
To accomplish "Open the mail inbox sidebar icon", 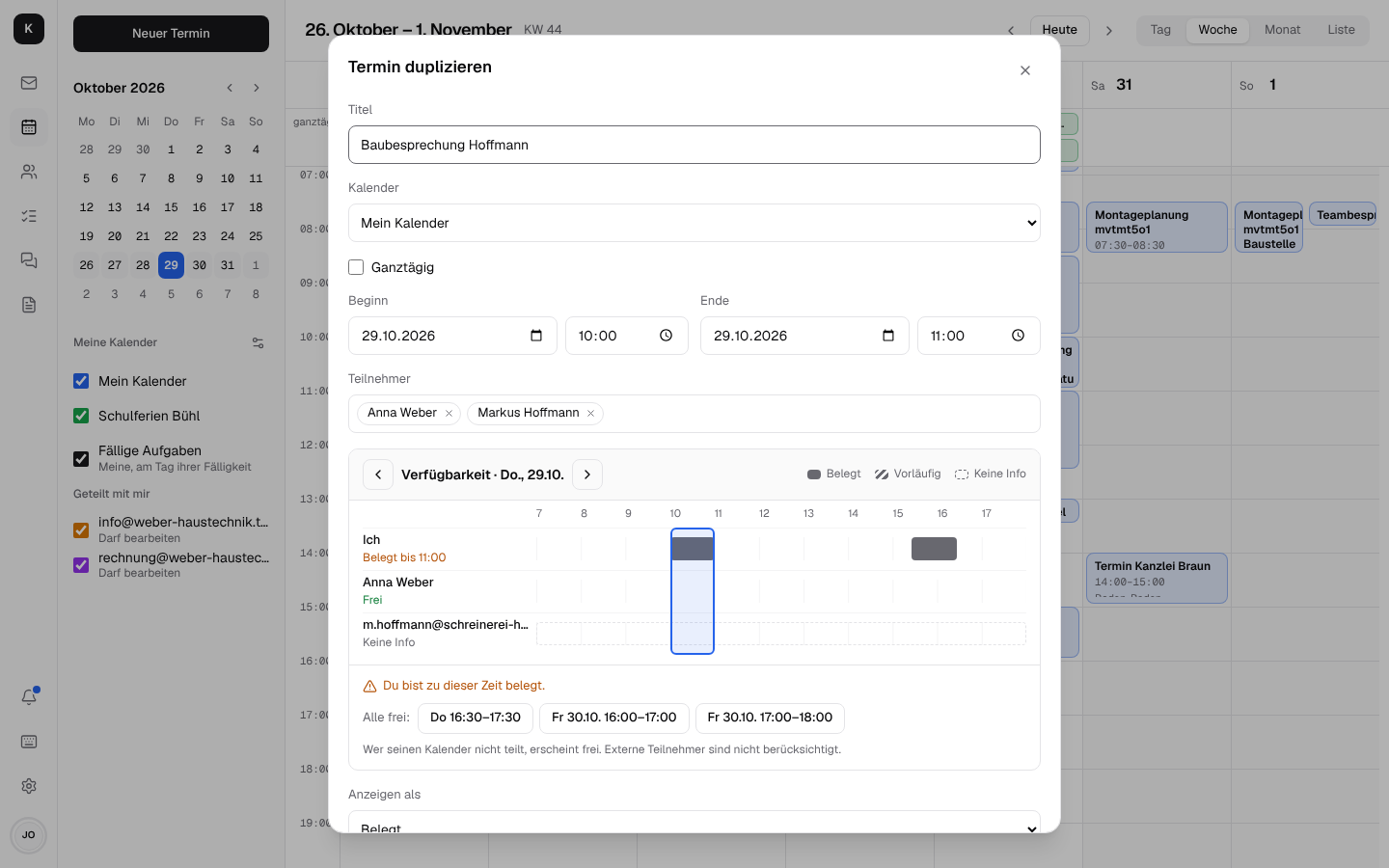I will pos(29,83).
